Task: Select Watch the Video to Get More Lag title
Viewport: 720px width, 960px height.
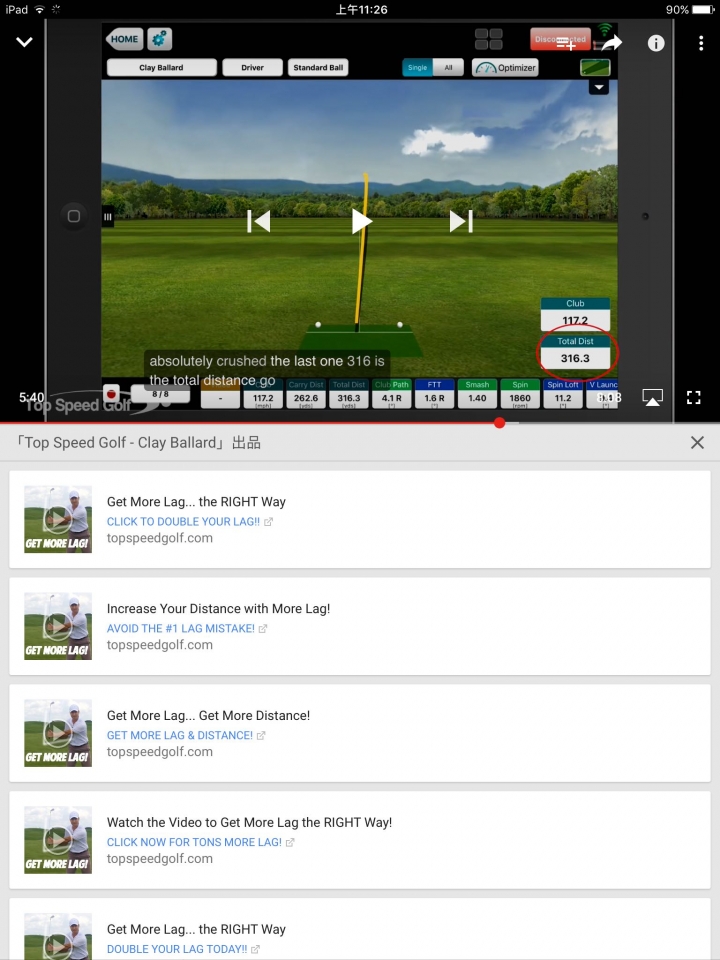Action: pyautogui.click(x=249, y=822)
